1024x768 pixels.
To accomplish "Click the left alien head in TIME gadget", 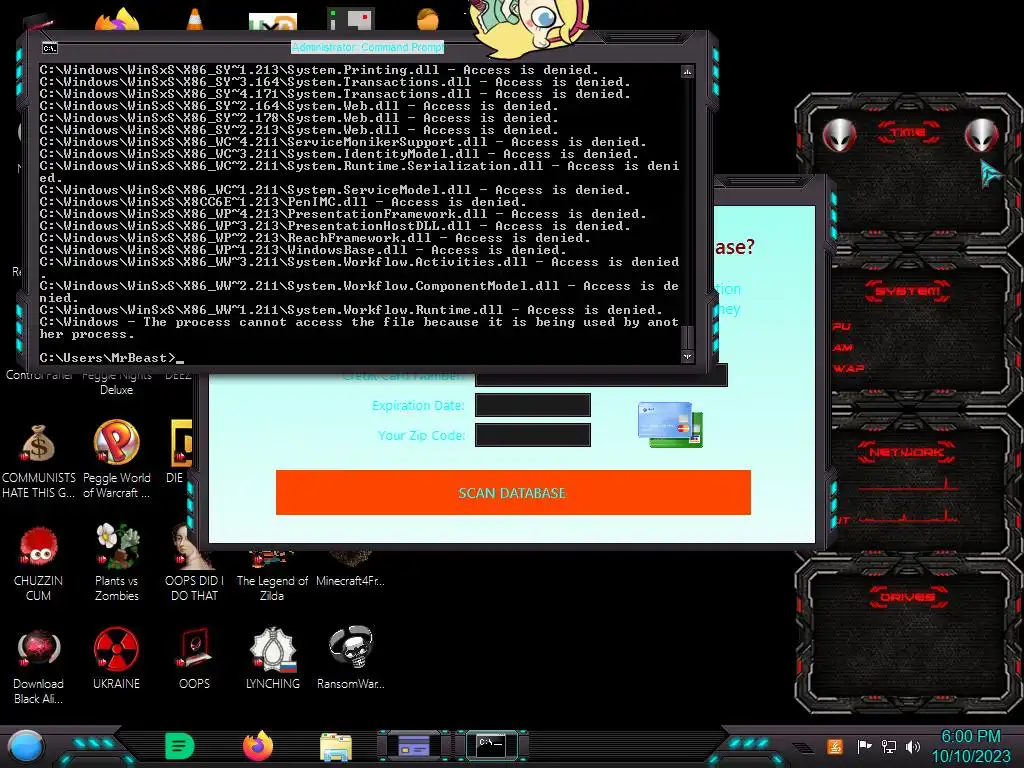I will tap(839, 135).
